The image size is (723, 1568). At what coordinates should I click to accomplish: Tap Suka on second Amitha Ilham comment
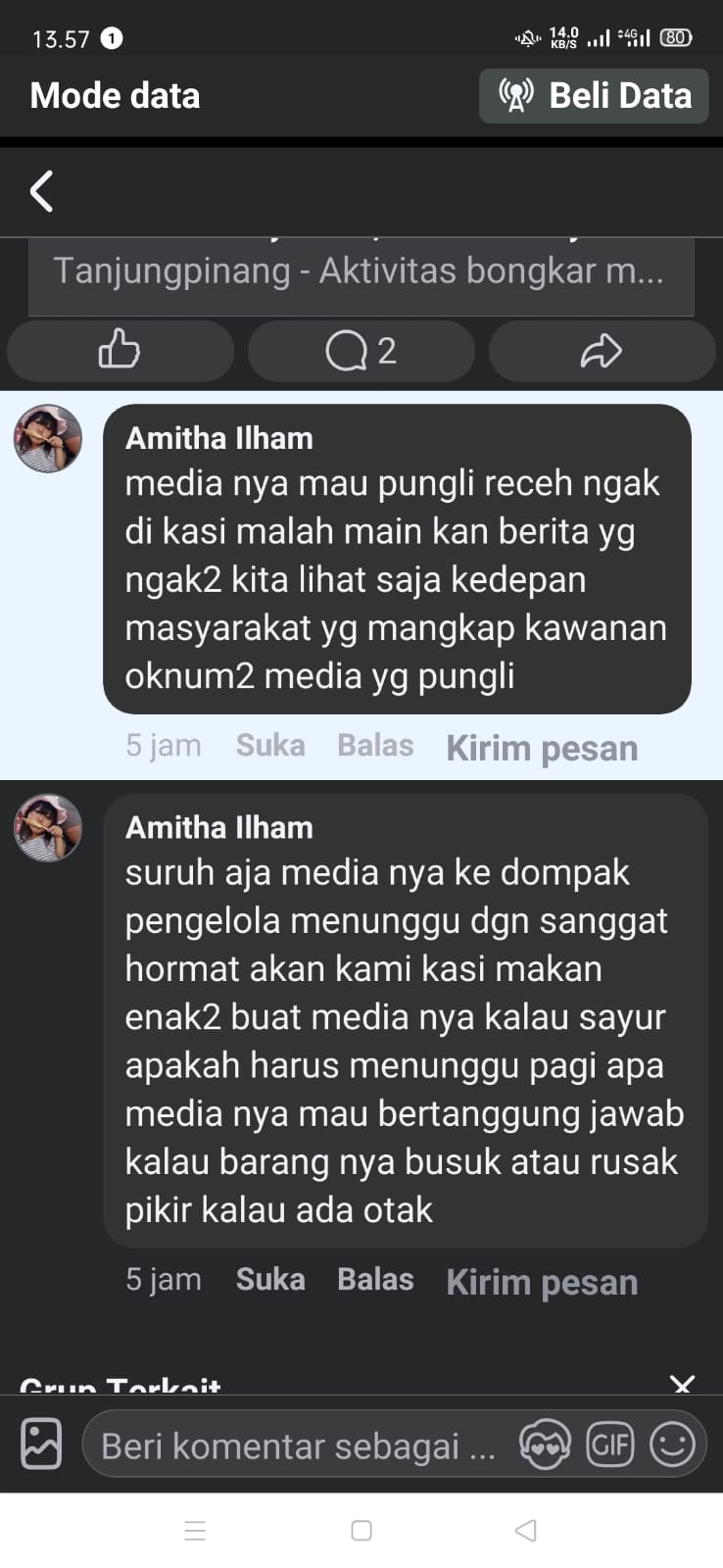tap(270, 1280)
